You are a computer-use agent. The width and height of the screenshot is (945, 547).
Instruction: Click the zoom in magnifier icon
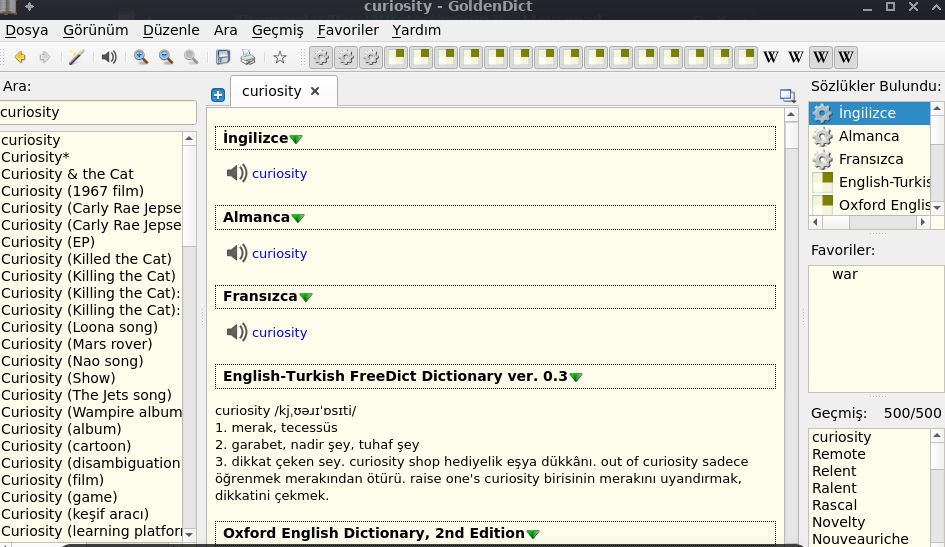(x=141, y=58)
